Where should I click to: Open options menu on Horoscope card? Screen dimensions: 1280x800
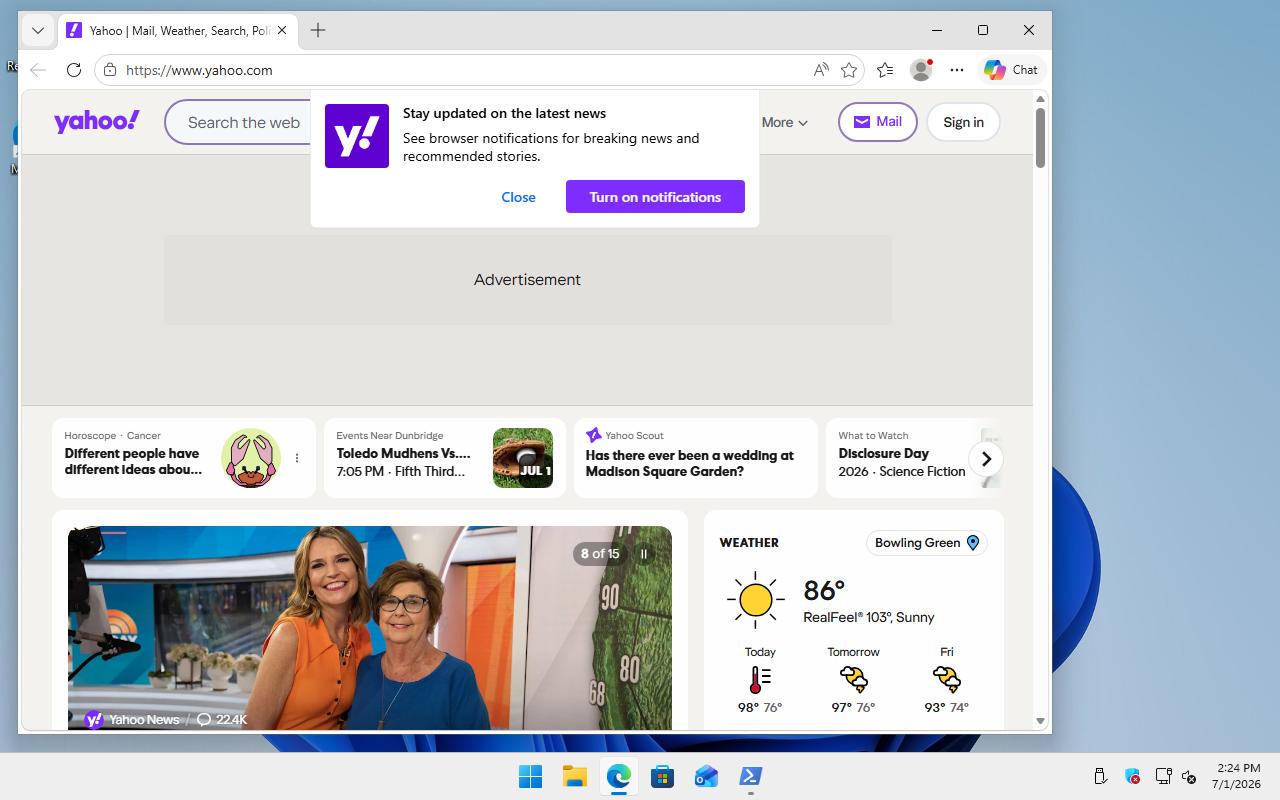(x=297, y=458)
